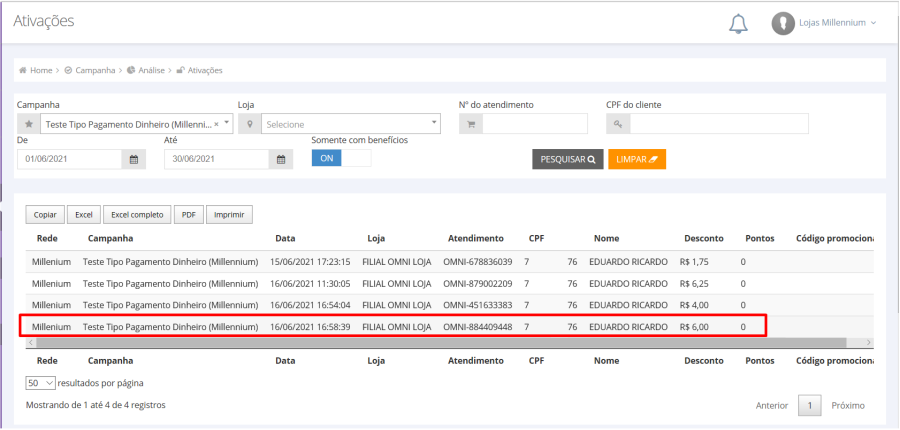Click the discount value R$ 1,75

click(x=694, y=262)
